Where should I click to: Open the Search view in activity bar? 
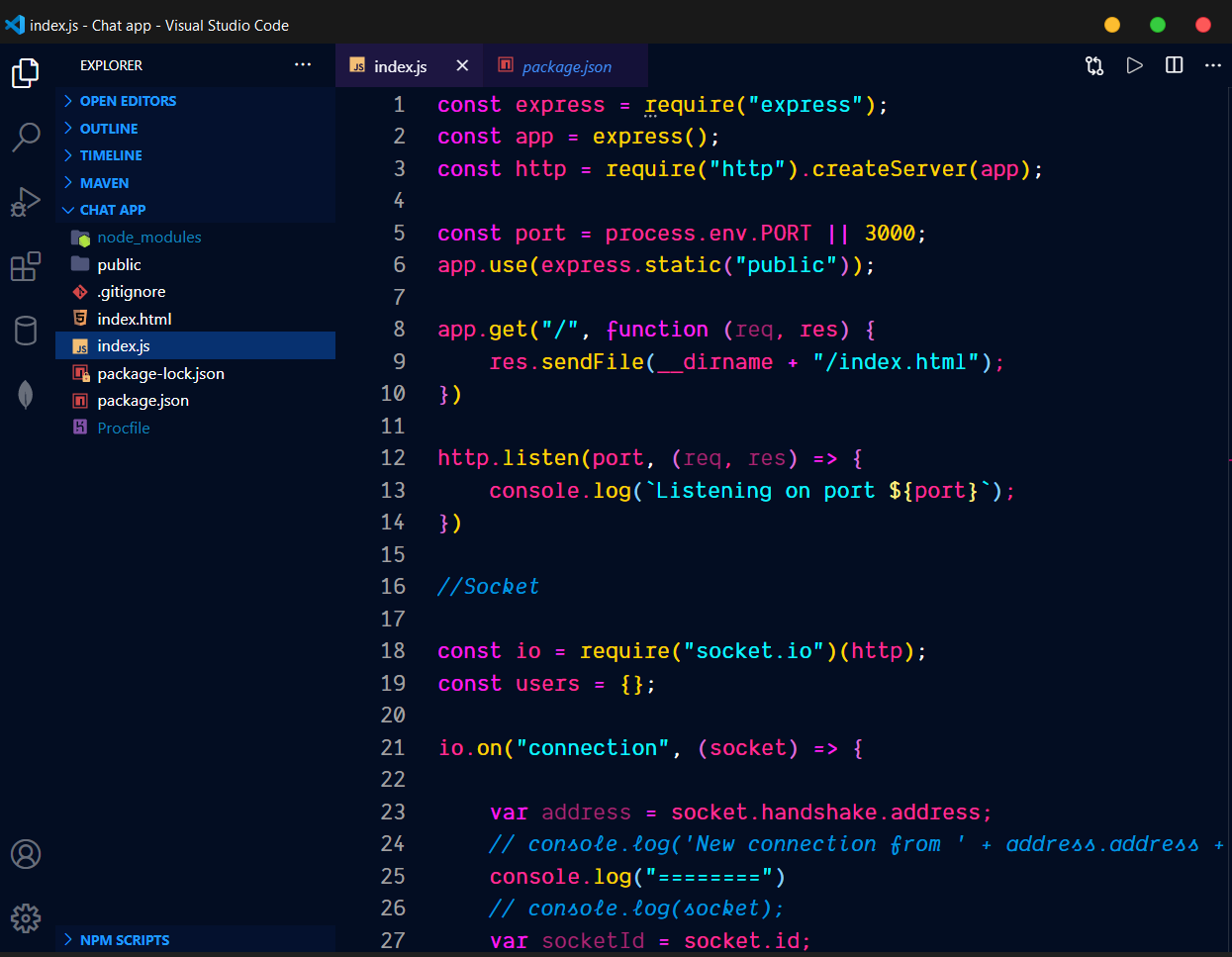[26, 137]
